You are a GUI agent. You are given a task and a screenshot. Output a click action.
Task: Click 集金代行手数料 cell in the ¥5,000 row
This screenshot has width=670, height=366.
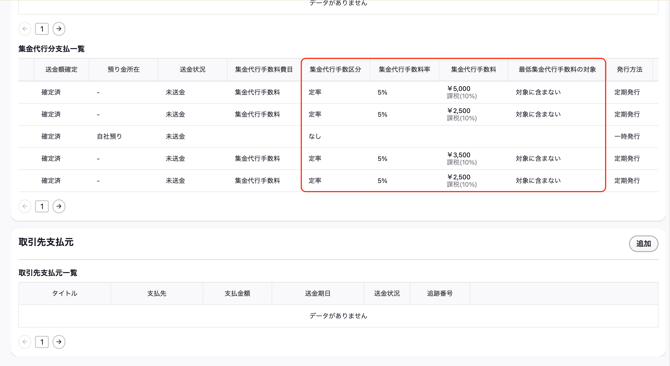point(257,92)
